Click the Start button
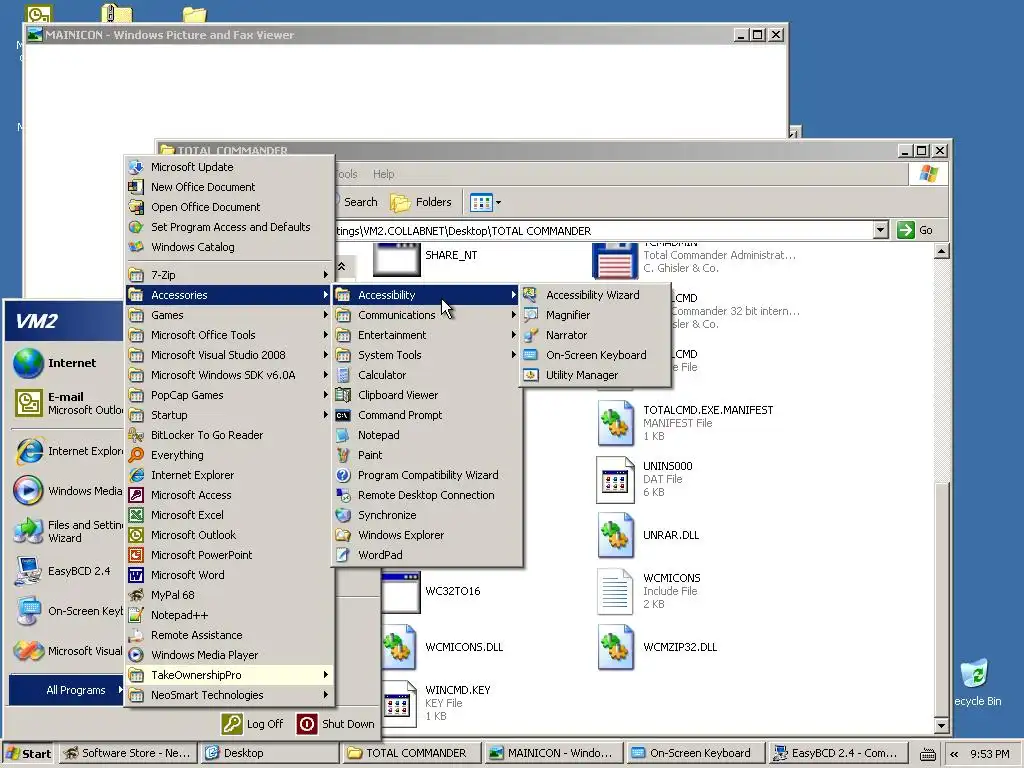The height and width of the screenshot is (768, 1024). click(x=28, y=753)
